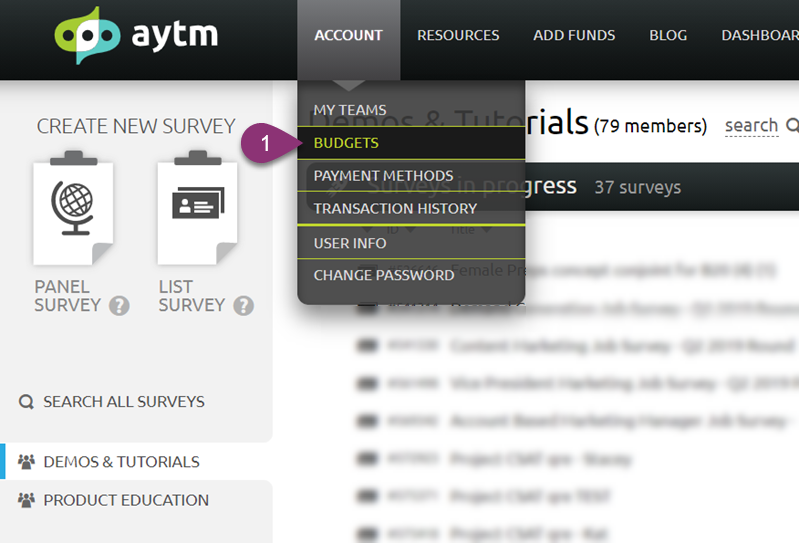
Task: Click the aytm logo
Action: (137, 35)
